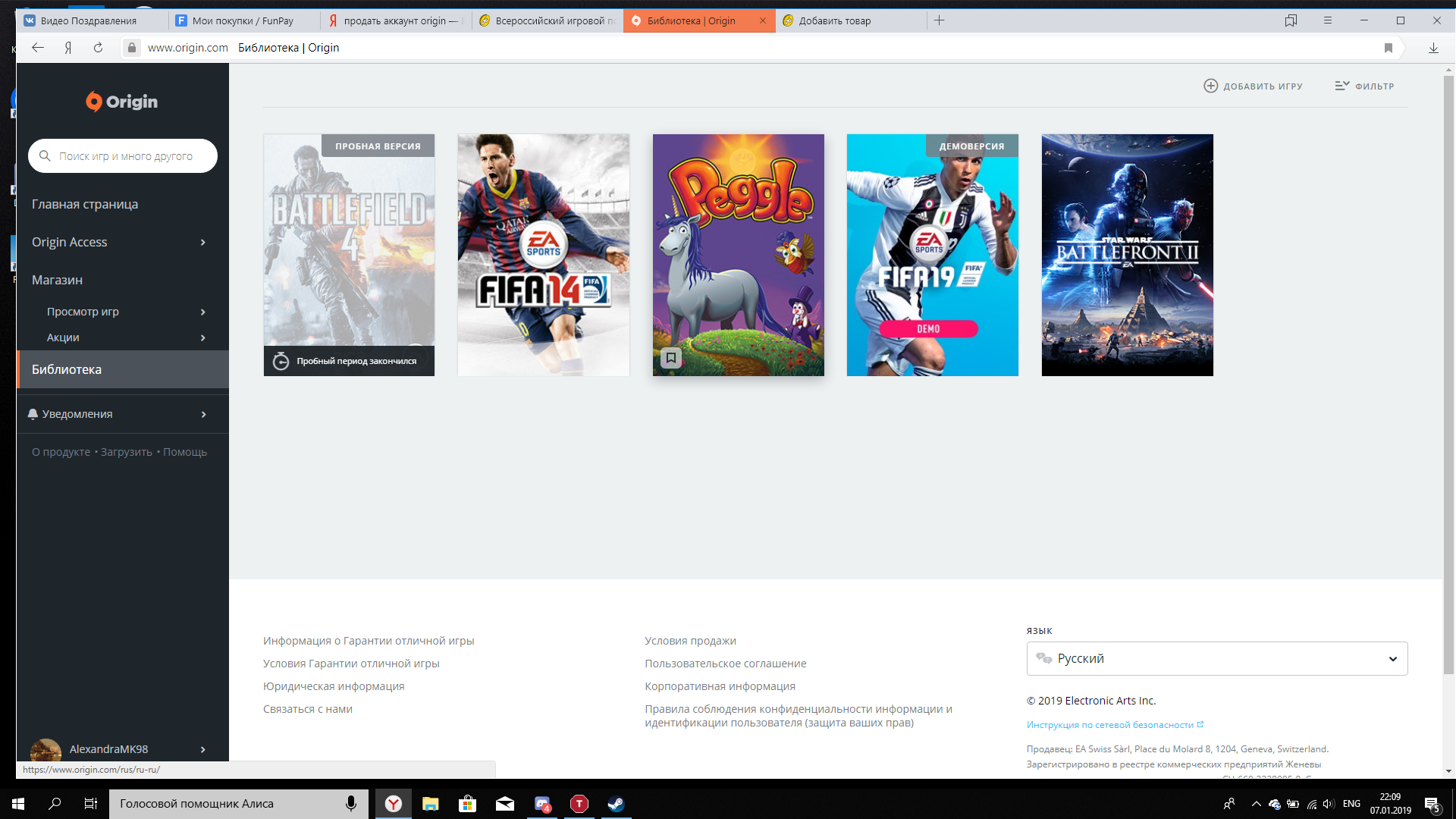This screenshot has height=819, width=1456.
Task: Go back with the browser back arrow
Action: click(x=38, y=48)
